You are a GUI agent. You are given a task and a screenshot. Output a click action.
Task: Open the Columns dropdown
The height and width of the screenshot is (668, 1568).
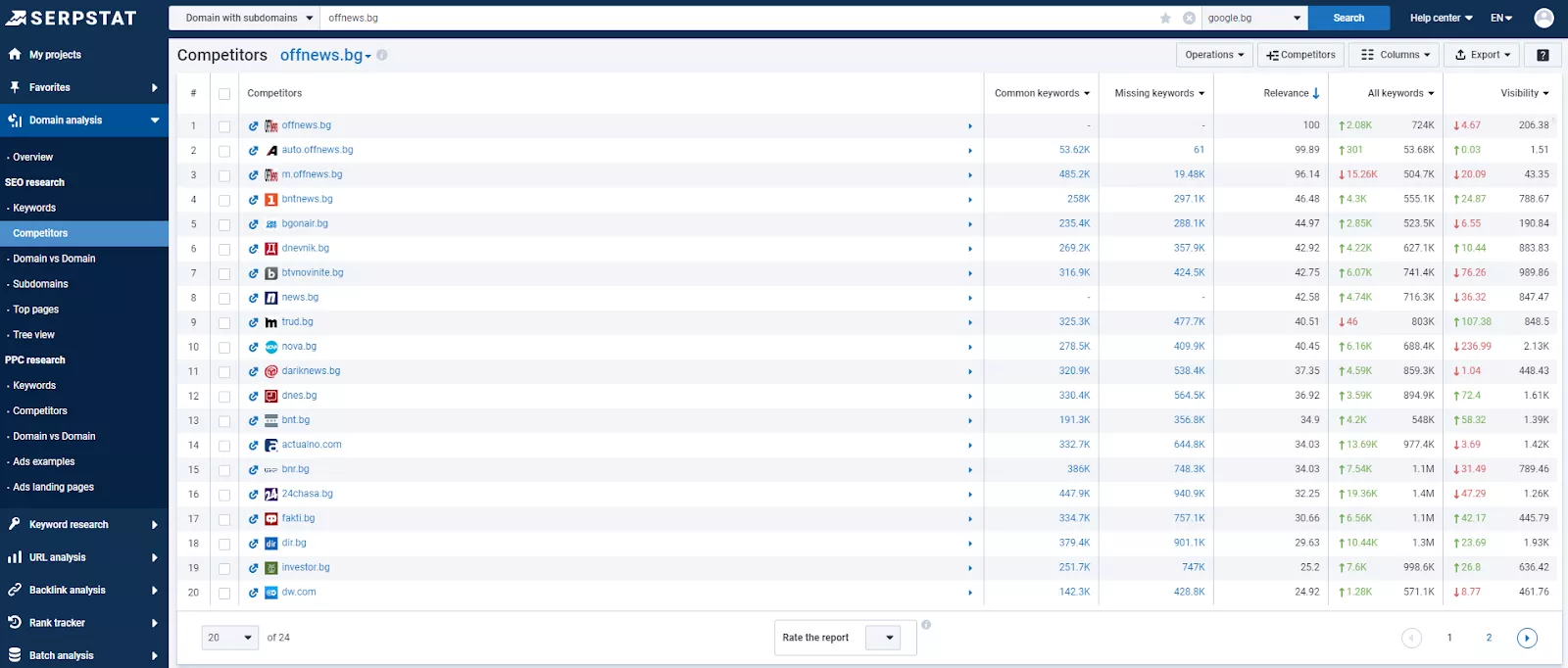[1396, 55]
